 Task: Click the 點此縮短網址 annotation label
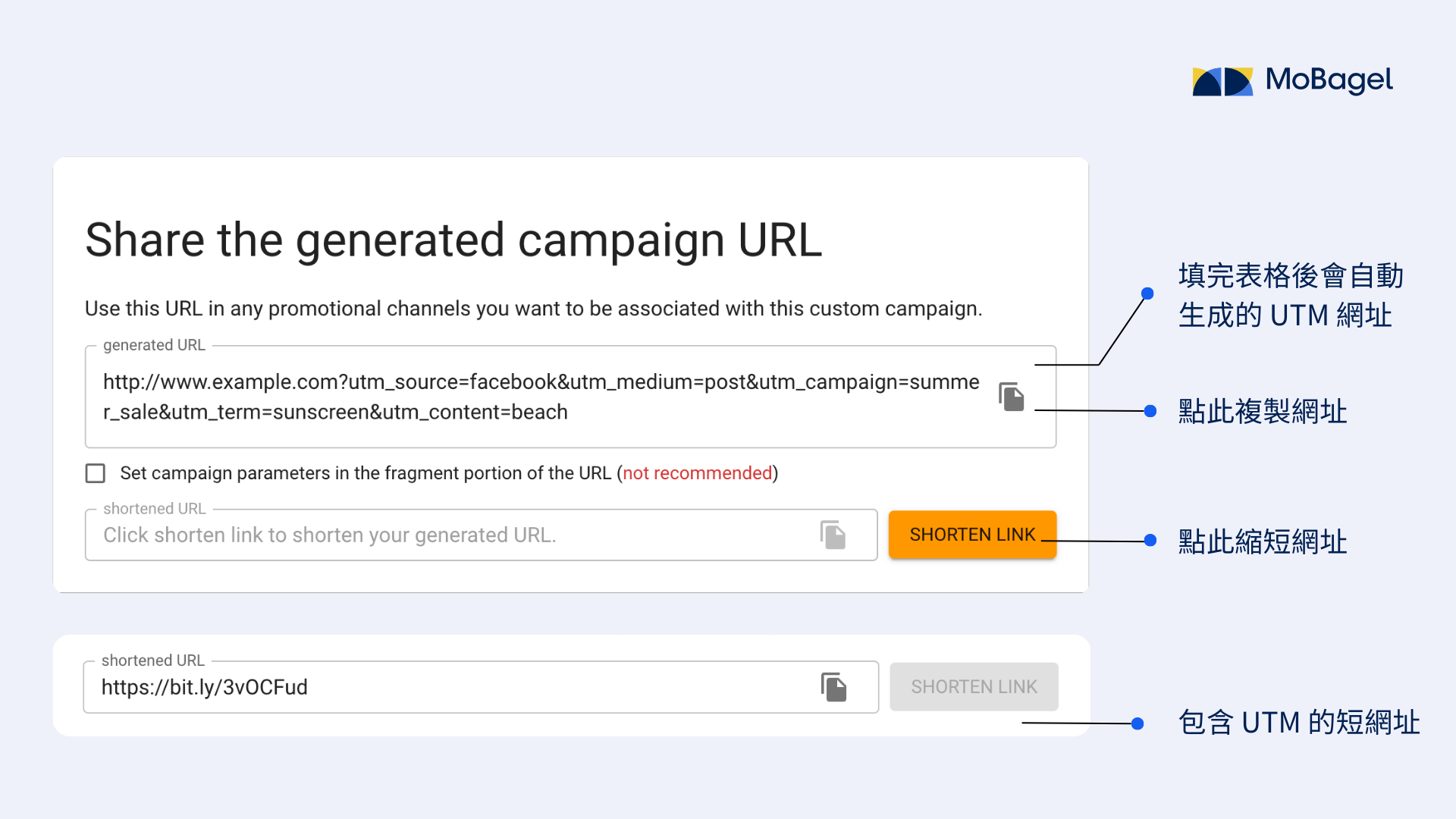1263,541
